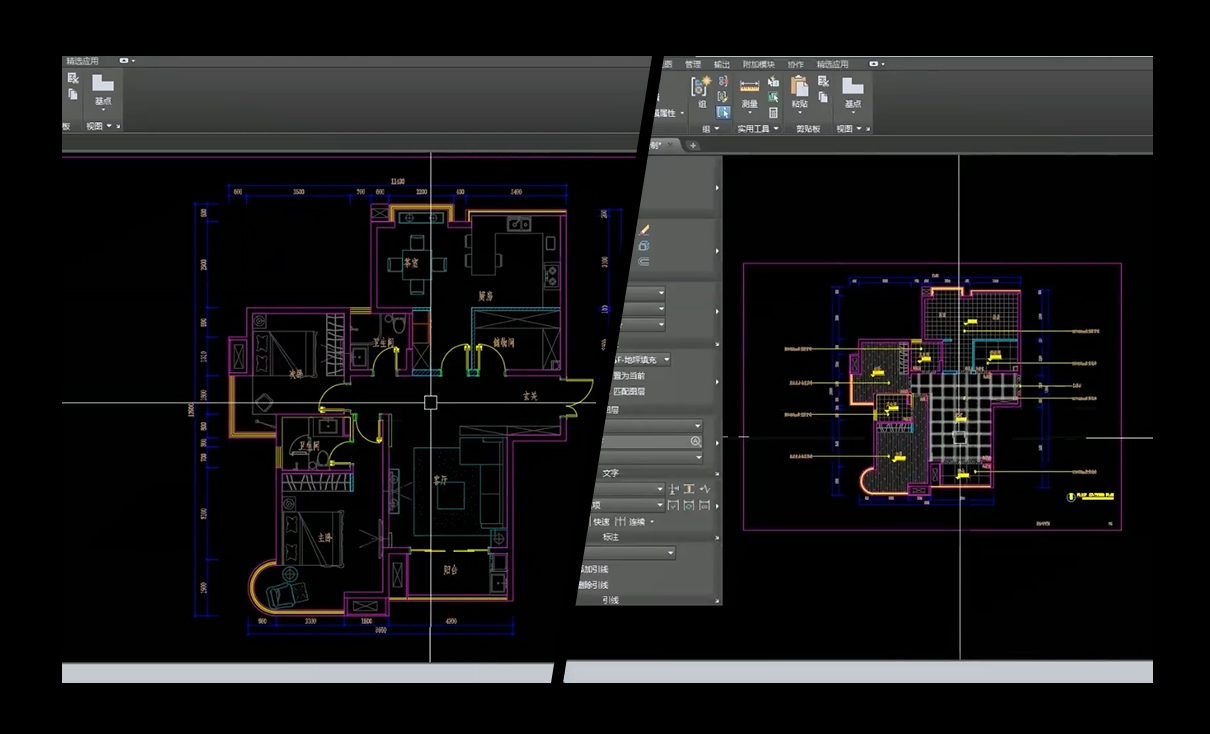This screenshot has width=1210, height=734.
Task: Click the zoom search icon in side panel field
Action: pos(695,441)
